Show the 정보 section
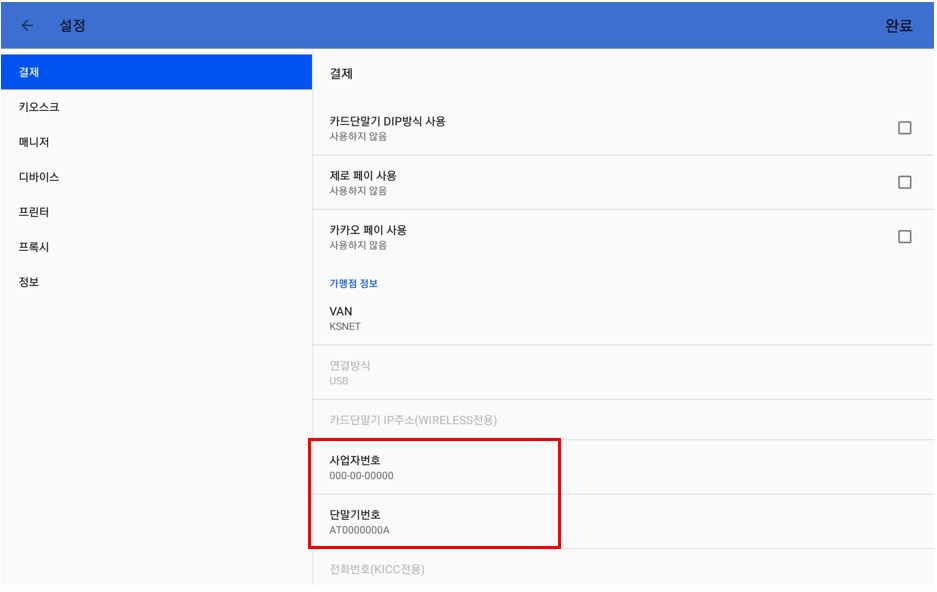Image resolution: width=937 pixels, height=592 pixels. coord(157,282)
